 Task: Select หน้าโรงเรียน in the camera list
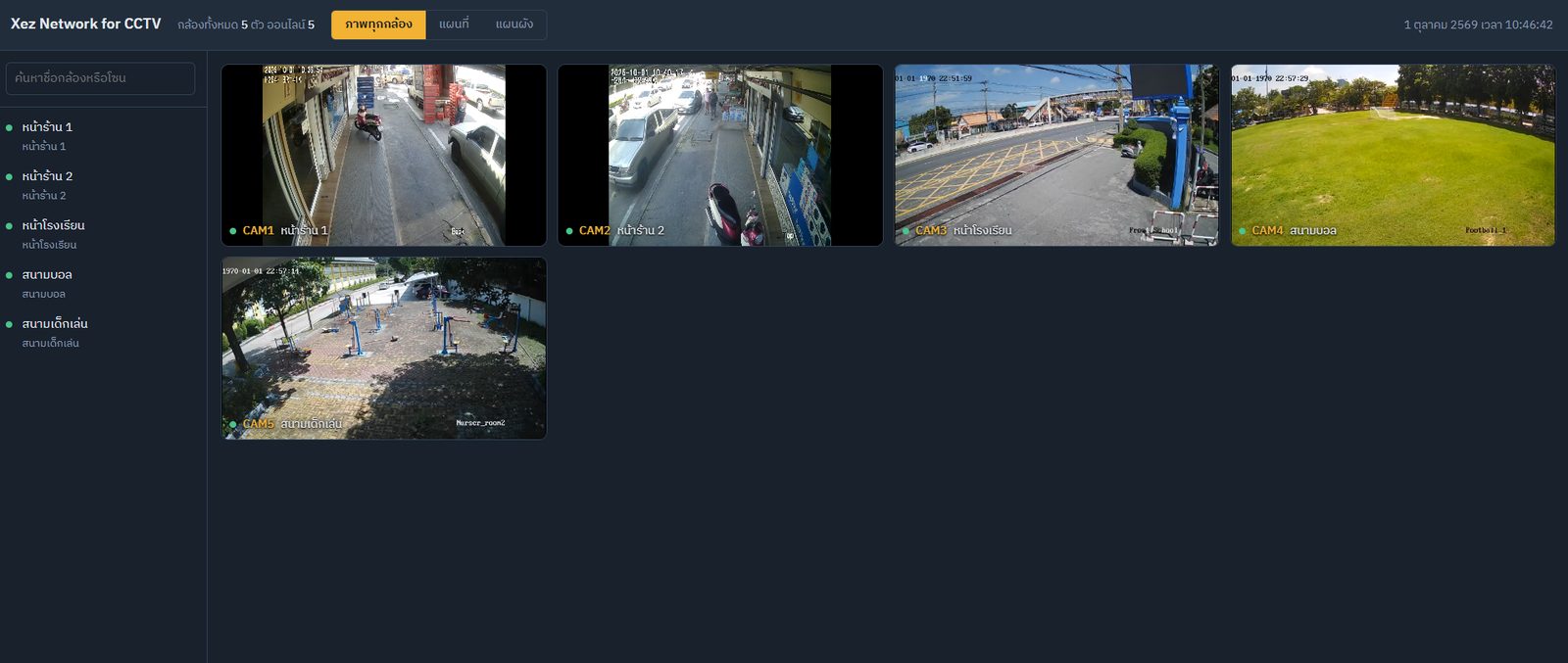click(x=103, y=234)
